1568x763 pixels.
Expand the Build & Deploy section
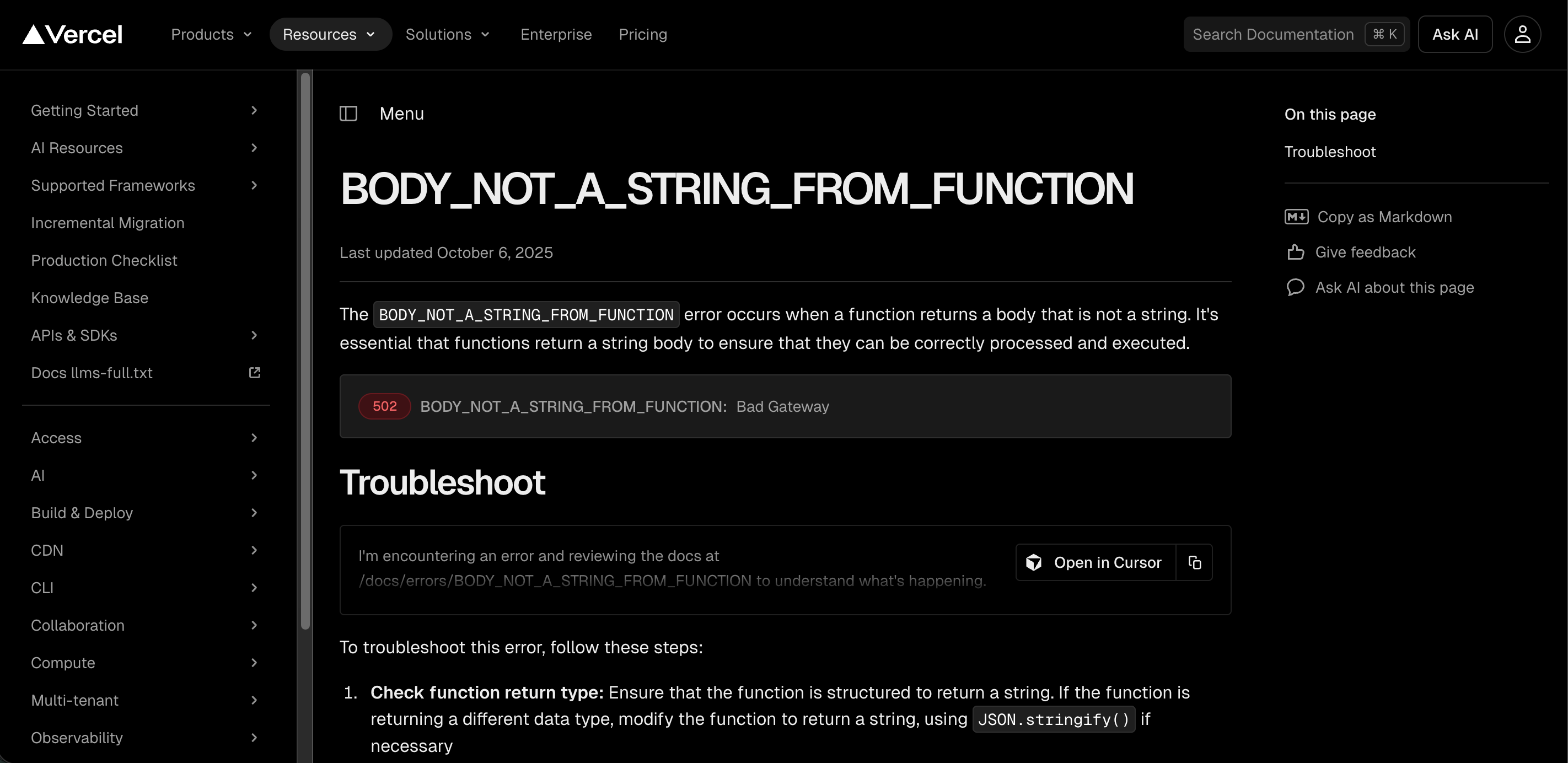254,513
